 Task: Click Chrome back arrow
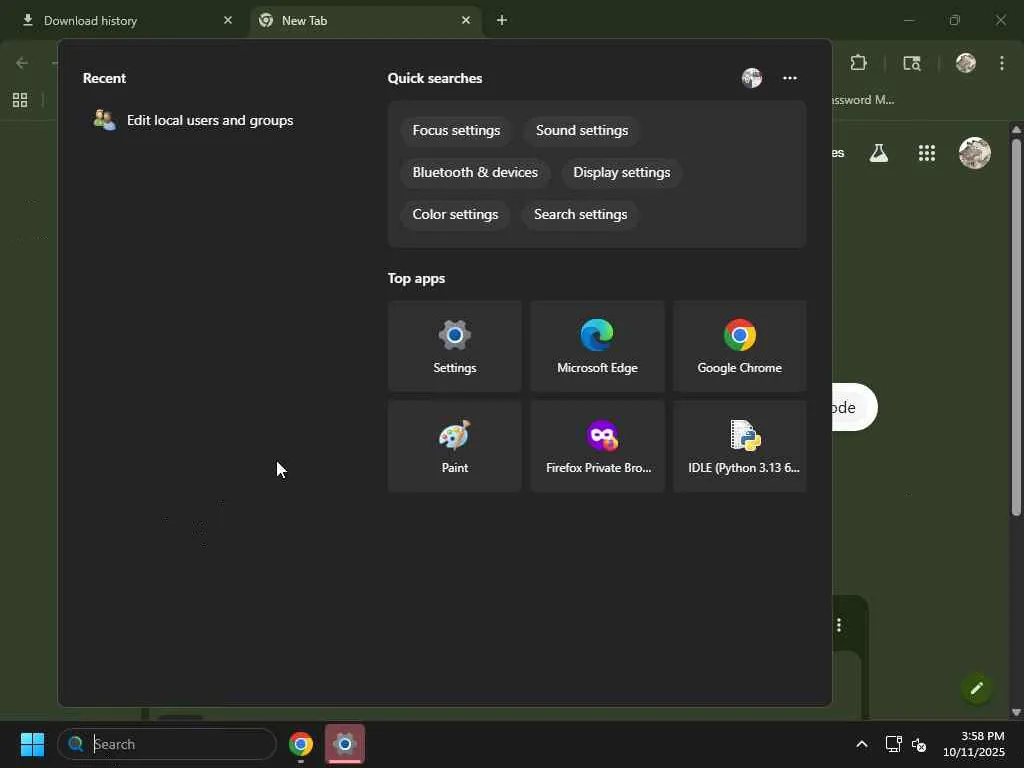[22, 63]
